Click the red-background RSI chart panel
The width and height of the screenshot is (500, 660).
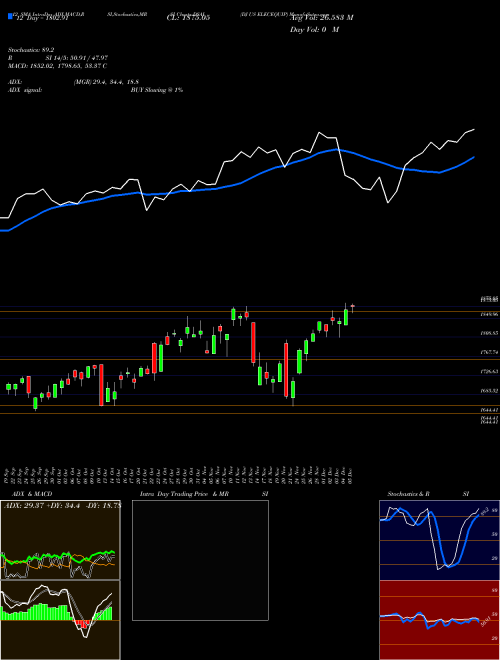click(439, 620)
